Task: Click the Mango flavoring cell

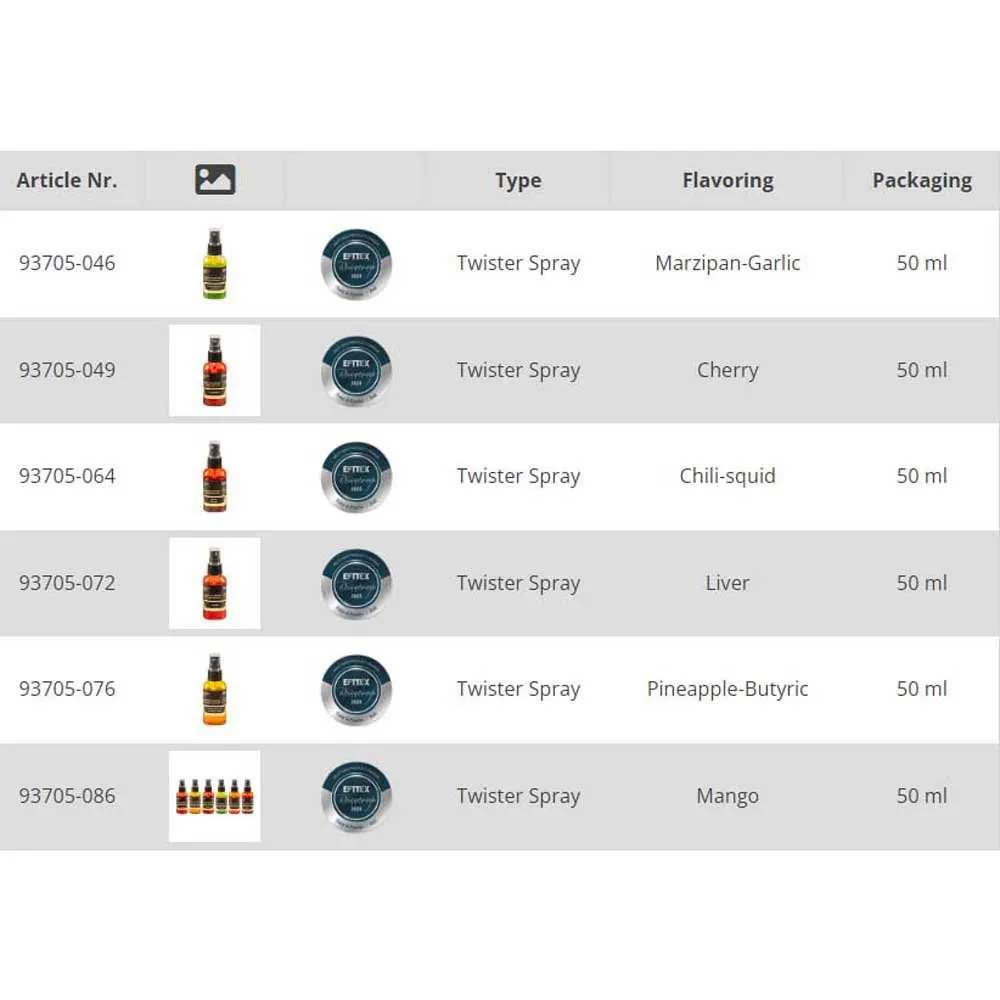Action: tap(727, 796)
